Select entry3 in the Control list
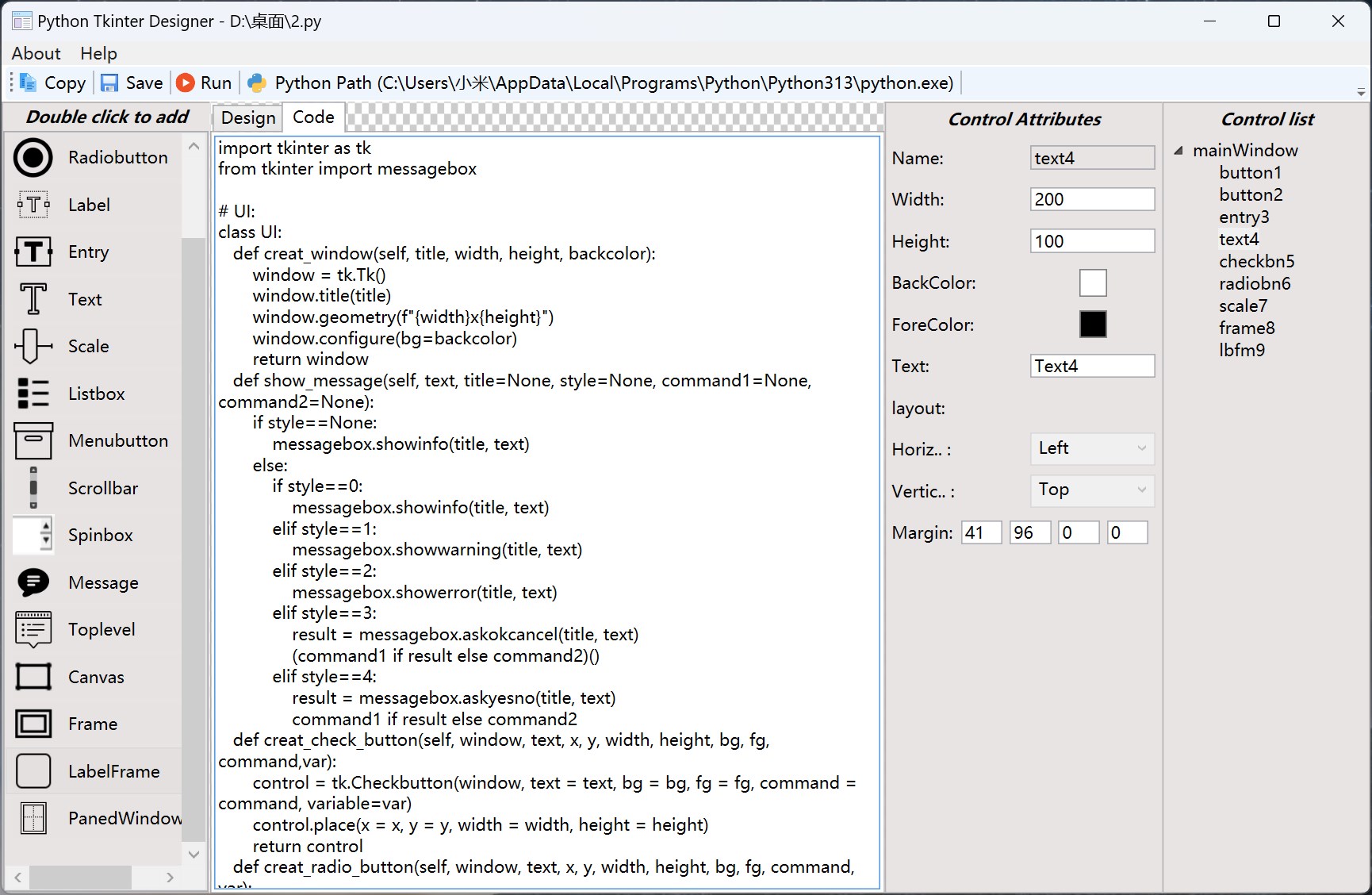Screen dimensions: 1372x895 (x=1244, y=217)
